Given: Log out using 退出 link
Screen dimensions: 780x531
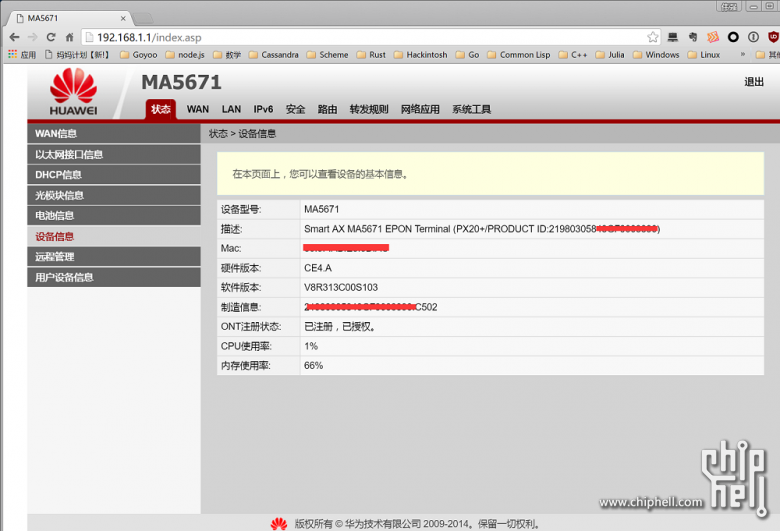Looking at the screenshot, I should (754, 82).
